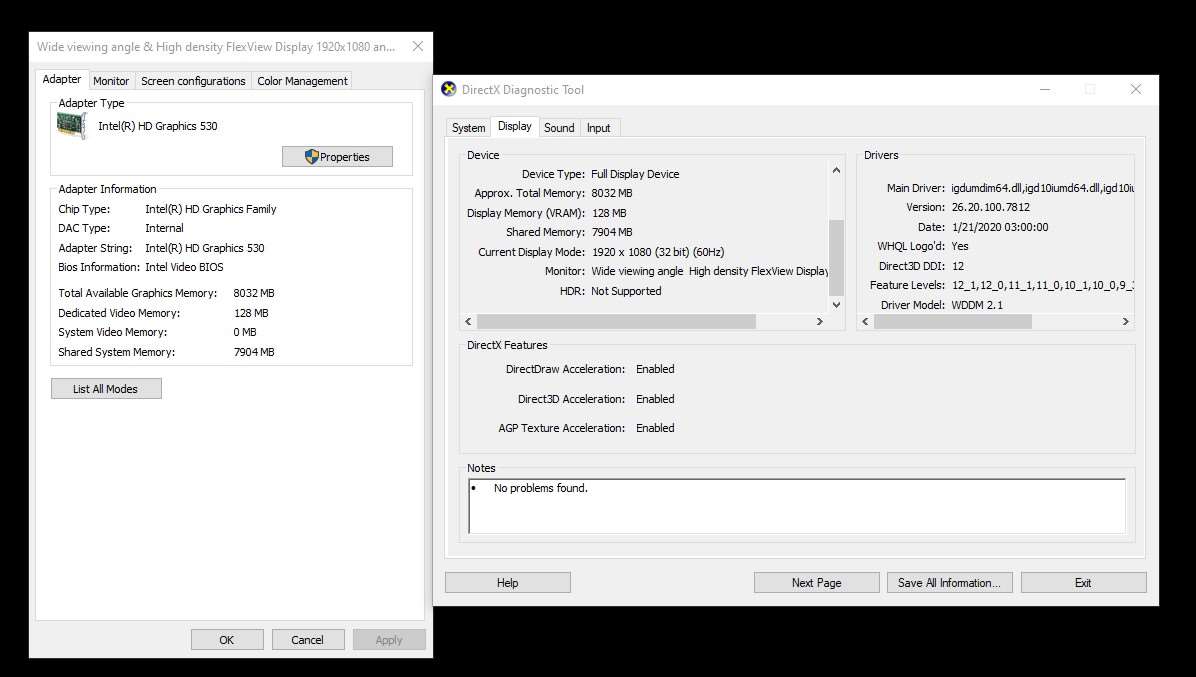Click Bios Information value Intel Video BIOS

click(x=184, y=267)
